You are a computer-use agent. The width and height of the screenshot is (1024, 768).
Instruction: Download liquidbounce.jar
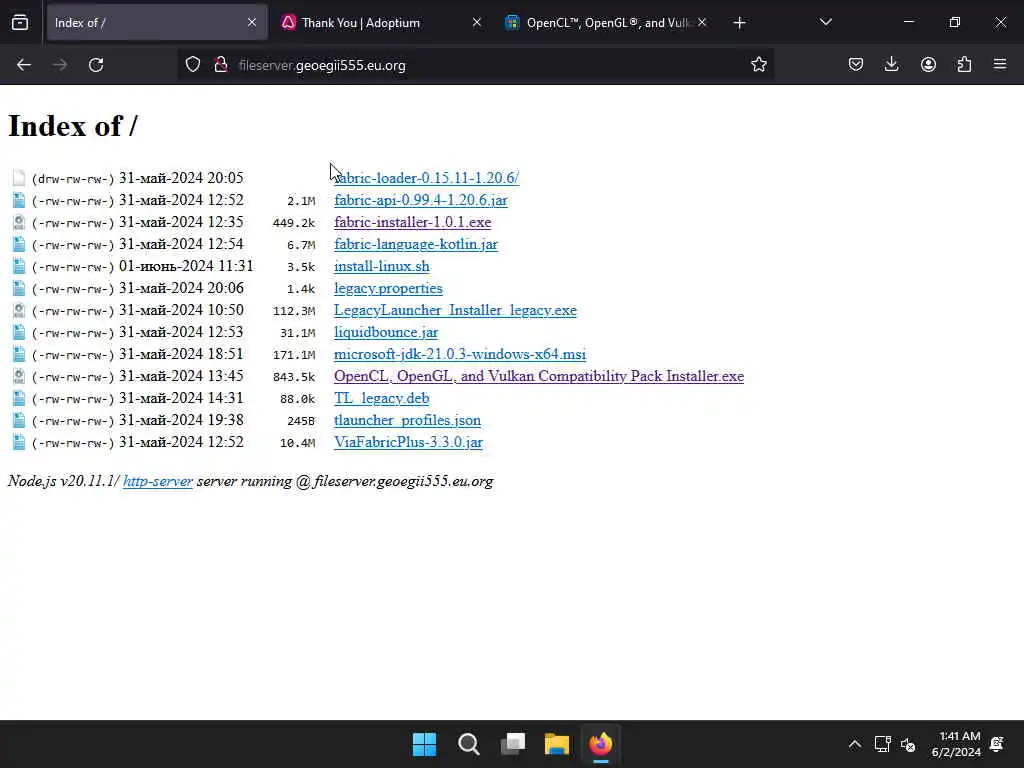click(x=386, y=332)
